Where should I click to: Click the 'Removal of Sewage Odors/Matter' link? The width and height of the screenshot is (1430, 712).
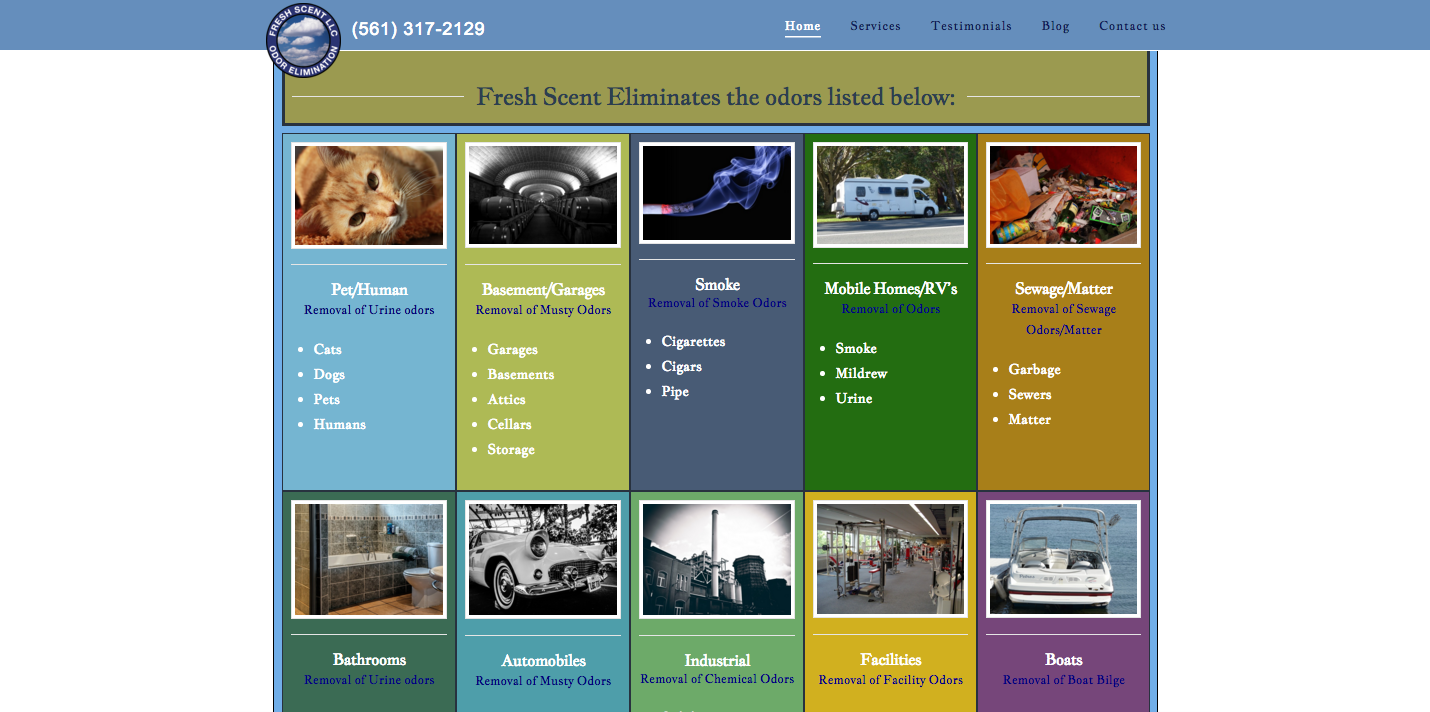1063,320
